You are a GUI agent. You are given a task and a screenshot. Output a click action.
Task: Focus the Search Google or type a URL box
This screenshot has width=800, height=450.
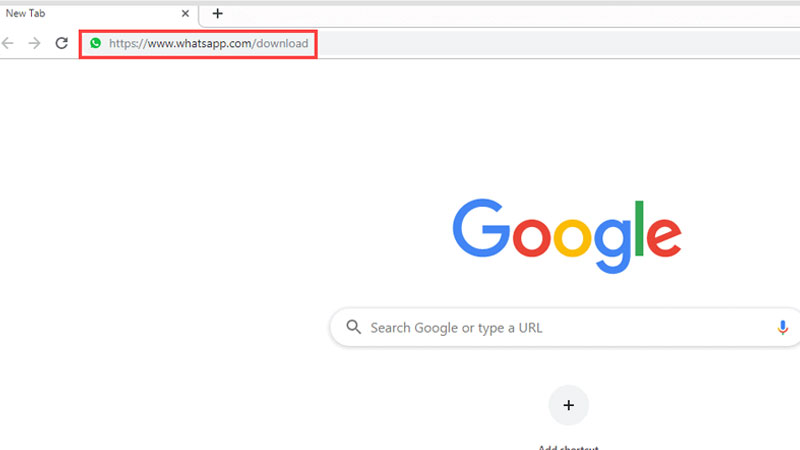click(565, 328)
